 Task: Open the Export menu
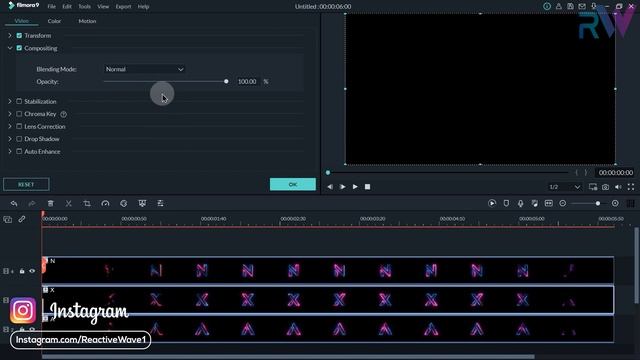click(123, 7)
